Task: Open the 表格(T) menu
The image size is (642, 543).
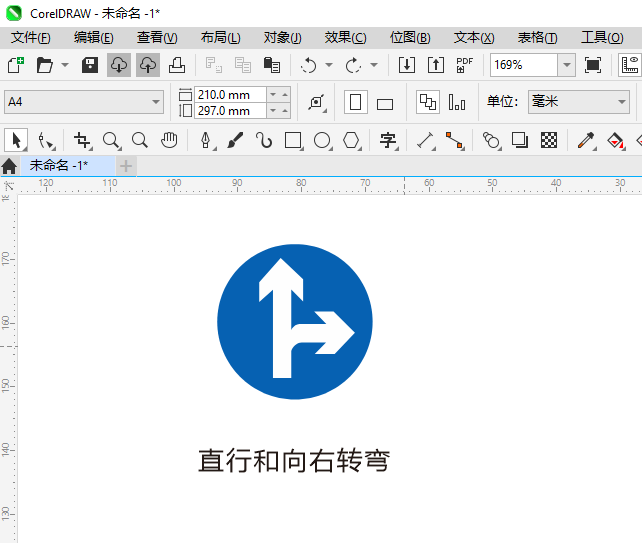Action: [x=538, y=38]
